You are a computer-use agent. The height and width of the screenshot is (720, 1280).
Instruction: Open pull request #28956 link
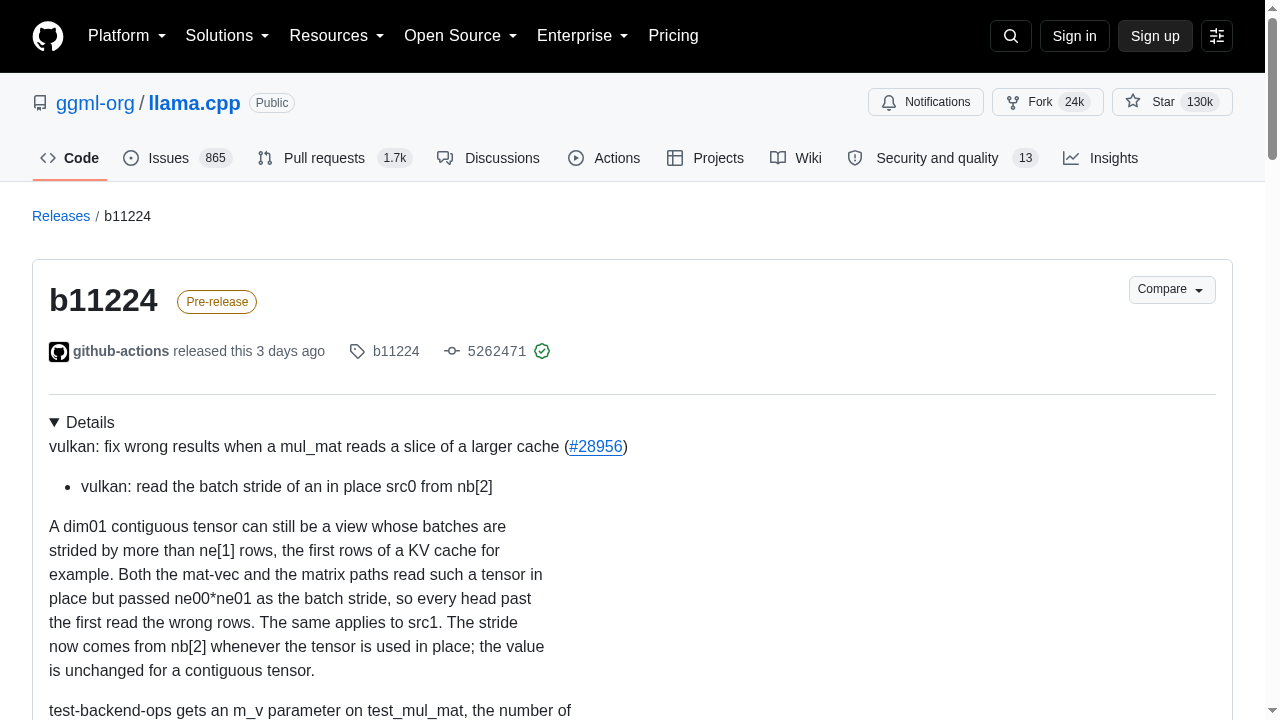[x=596, y=447]
